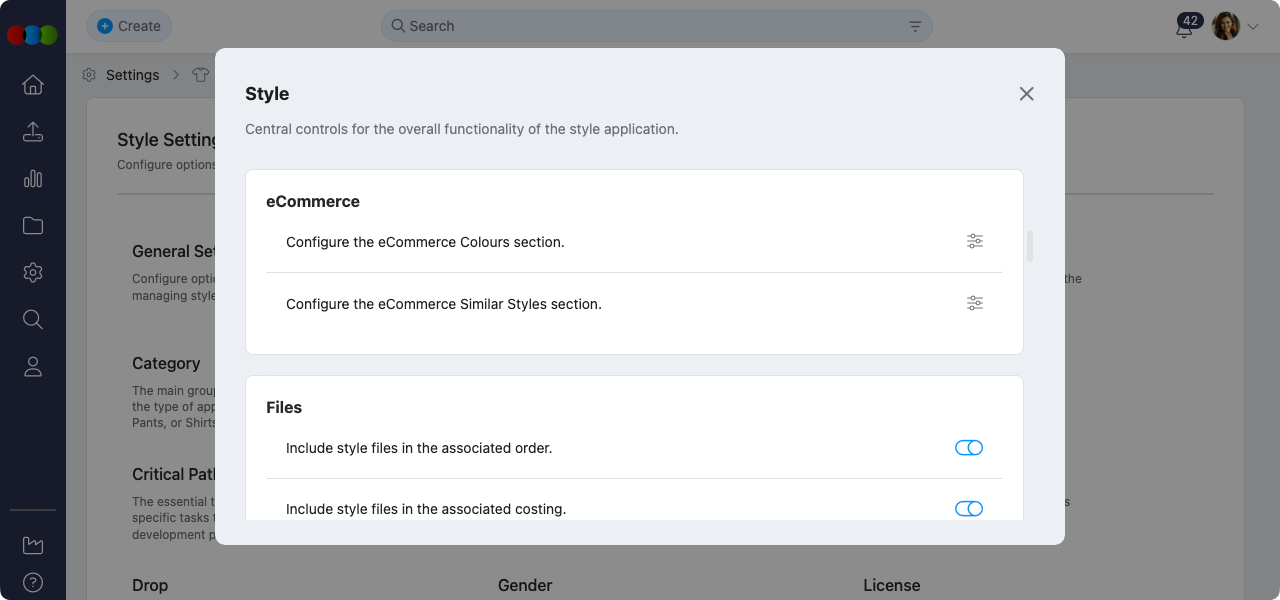The image size is (1280, 600).
Task: Click the home icon in the sidebar
Action: [33, 85]
